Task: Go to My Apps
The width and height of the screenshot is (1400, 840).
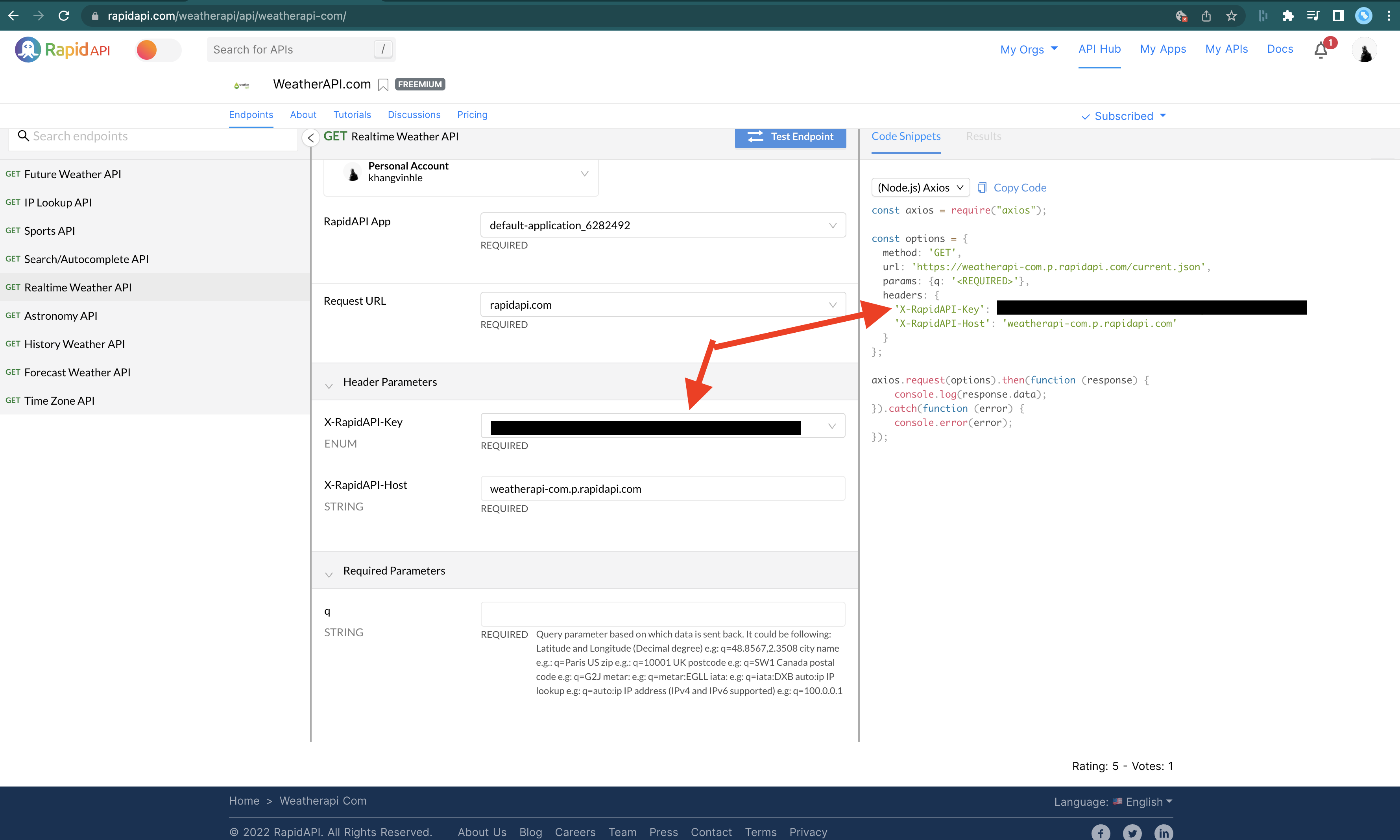Action: tap(1163, 49)
